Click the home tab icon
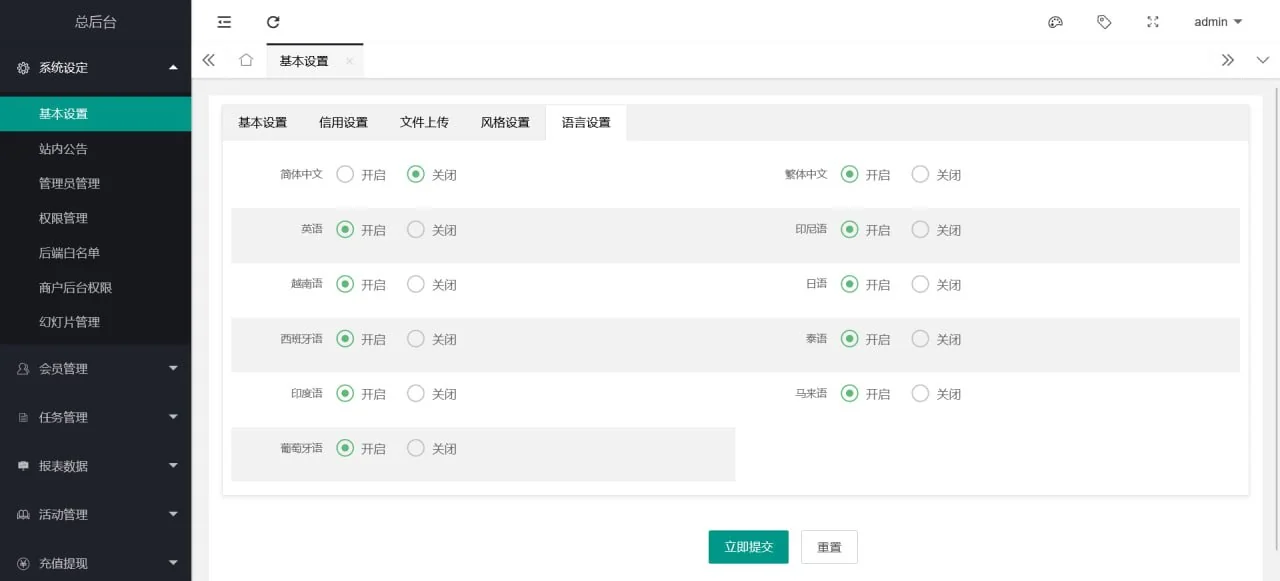1280x581 pixels. point(246,60)
